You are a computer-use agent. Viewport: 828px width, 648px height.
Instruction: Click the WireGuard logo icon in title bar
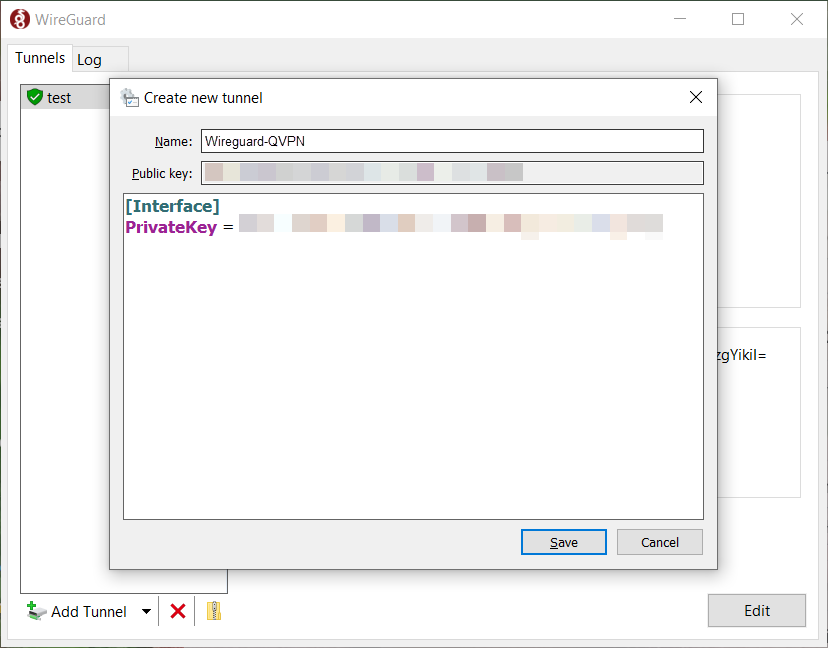(20, 20)
